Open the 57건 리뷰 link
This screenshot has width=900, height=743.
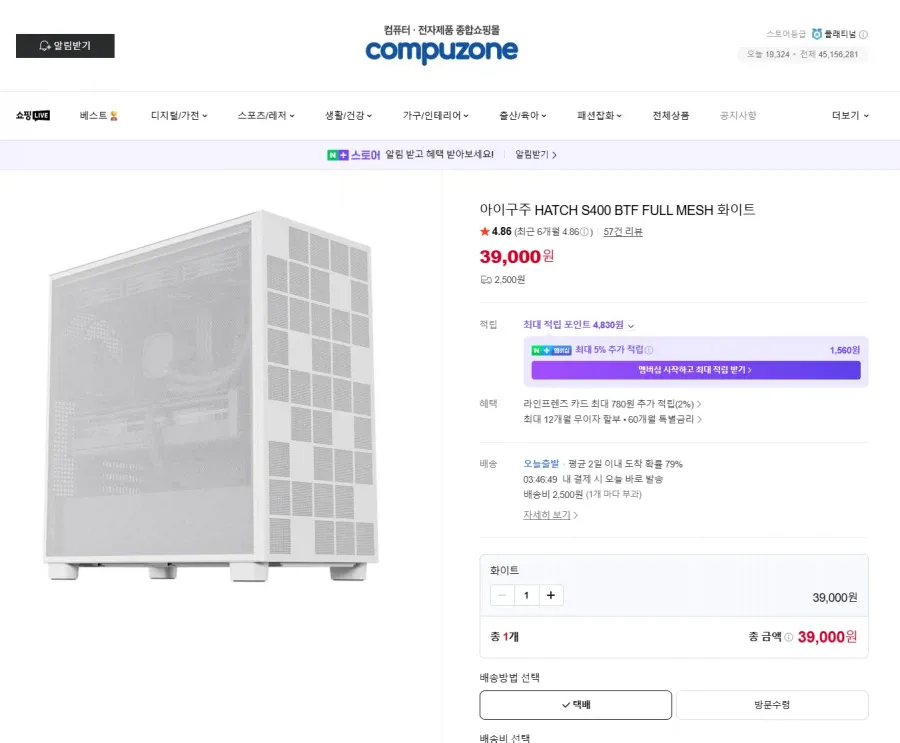(623, 232)
